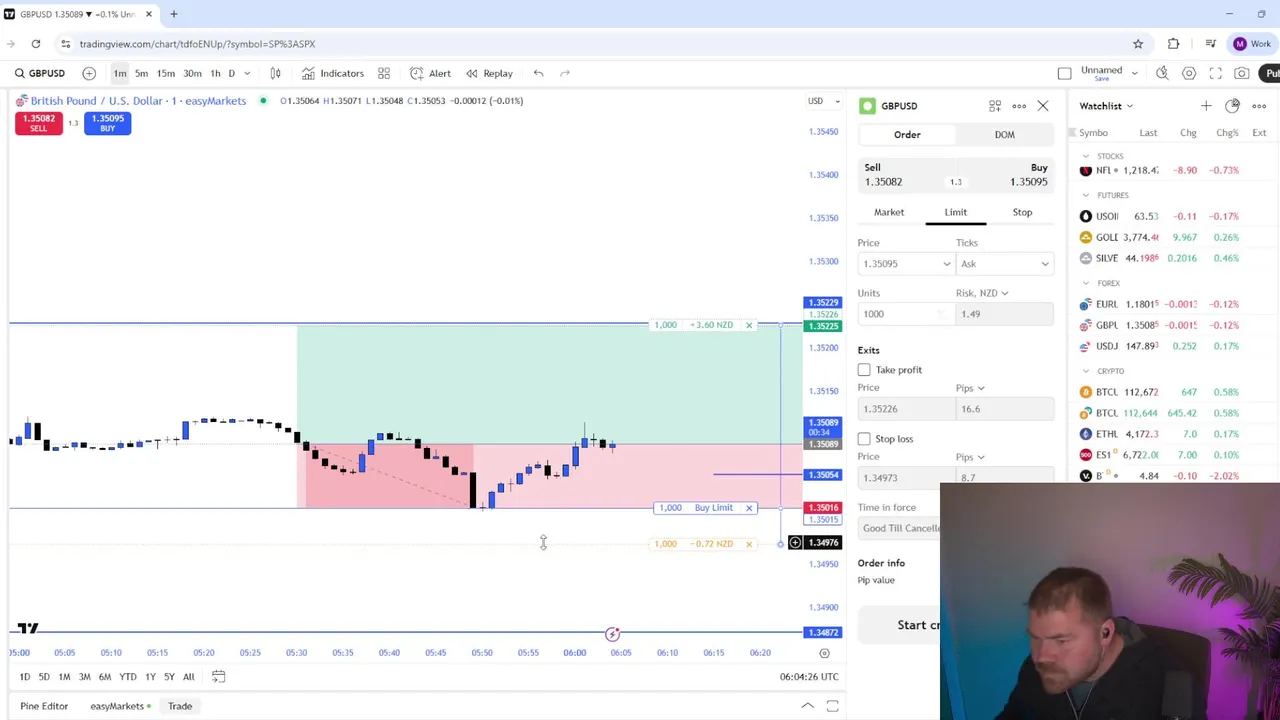Switch to 30m timeframe

[192, 73]
